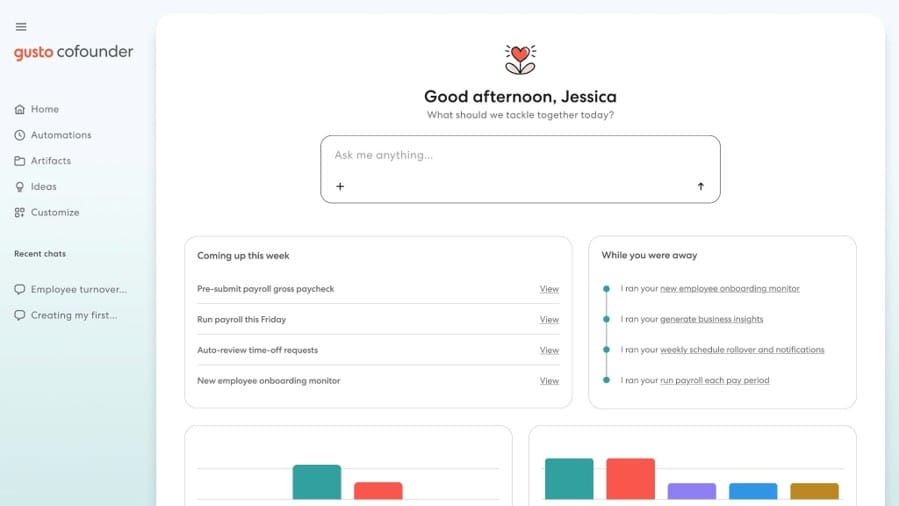Image resolution: width=899 pixels, height=506 pixels.
Task: Click red bar in left chart
Action: click(x=378, y=491)
